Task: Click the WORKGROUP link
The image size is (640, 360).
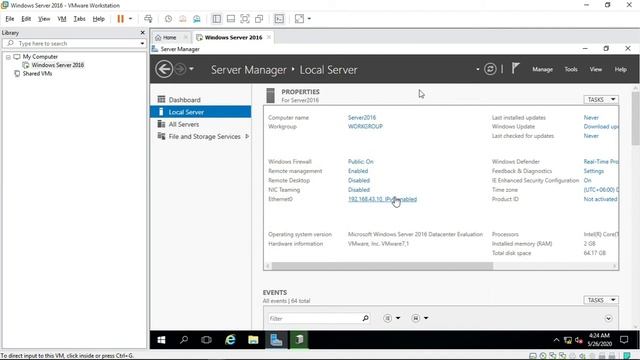Action: [365, 127]
